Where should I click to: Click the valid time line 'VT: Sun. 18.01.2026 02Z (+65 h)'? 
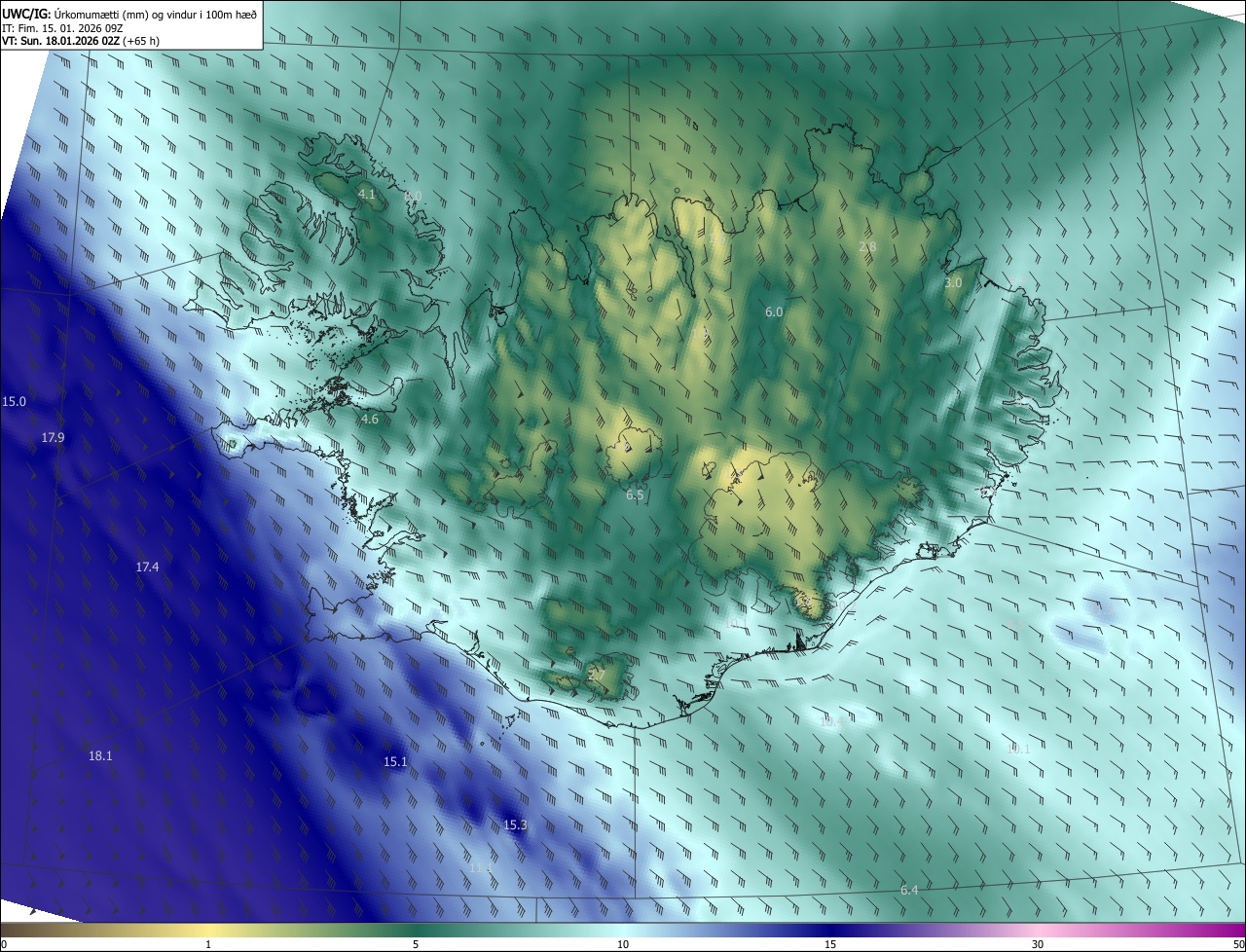click(81, 41)
